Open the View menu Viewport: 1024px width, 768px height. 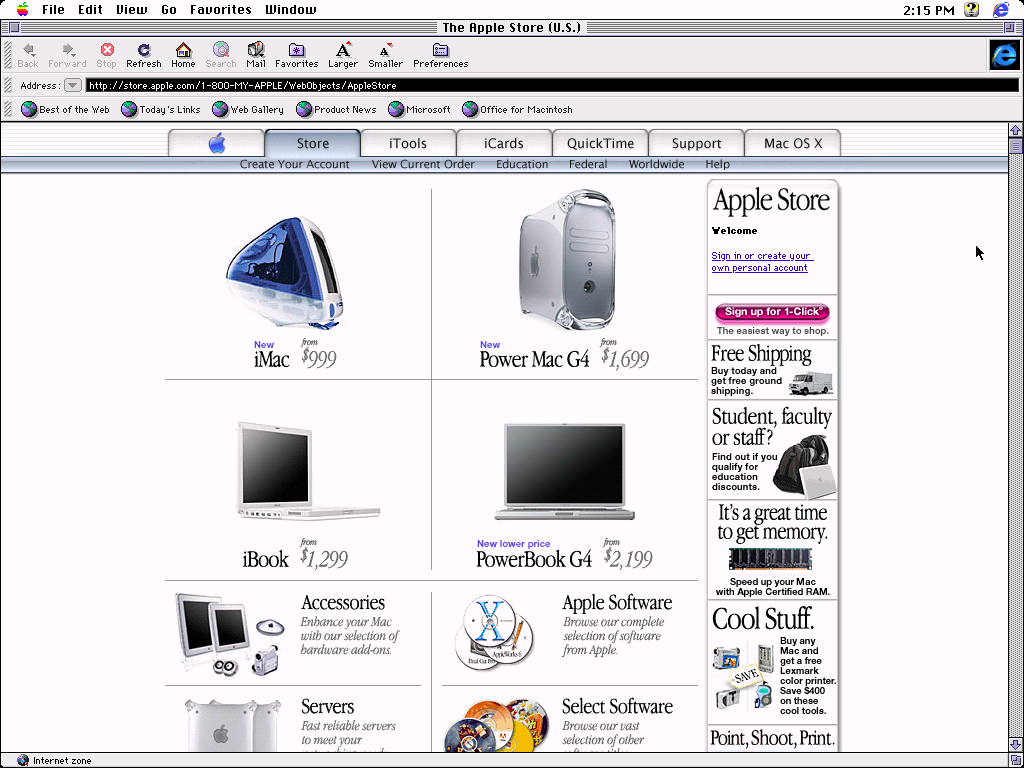coord(131,10)
